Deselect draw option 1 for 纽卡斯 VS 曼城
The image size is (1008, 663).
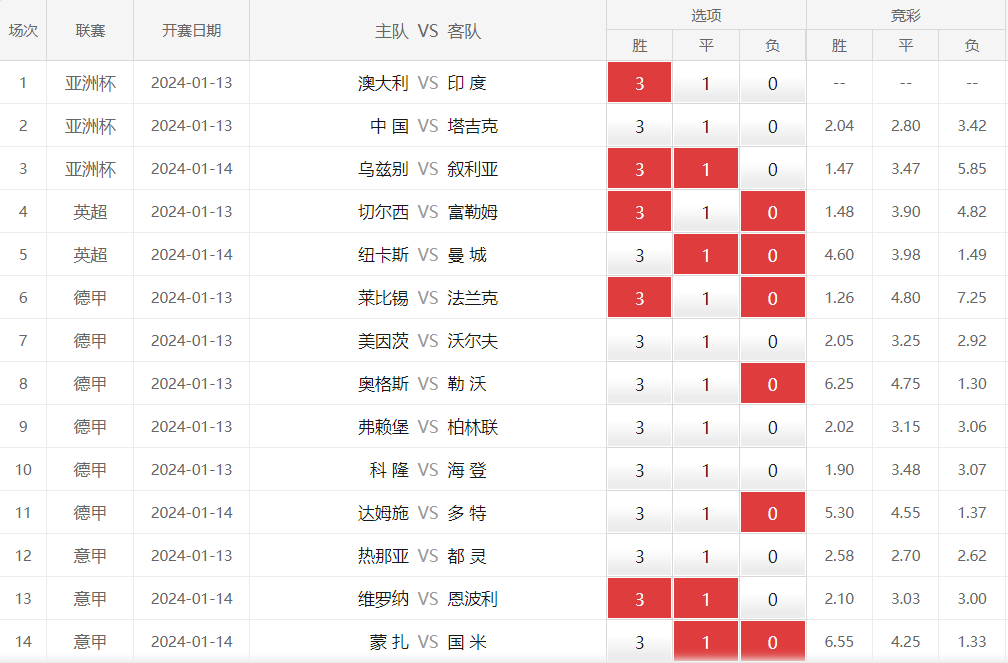pyautogui.click(x=706, y=255)
